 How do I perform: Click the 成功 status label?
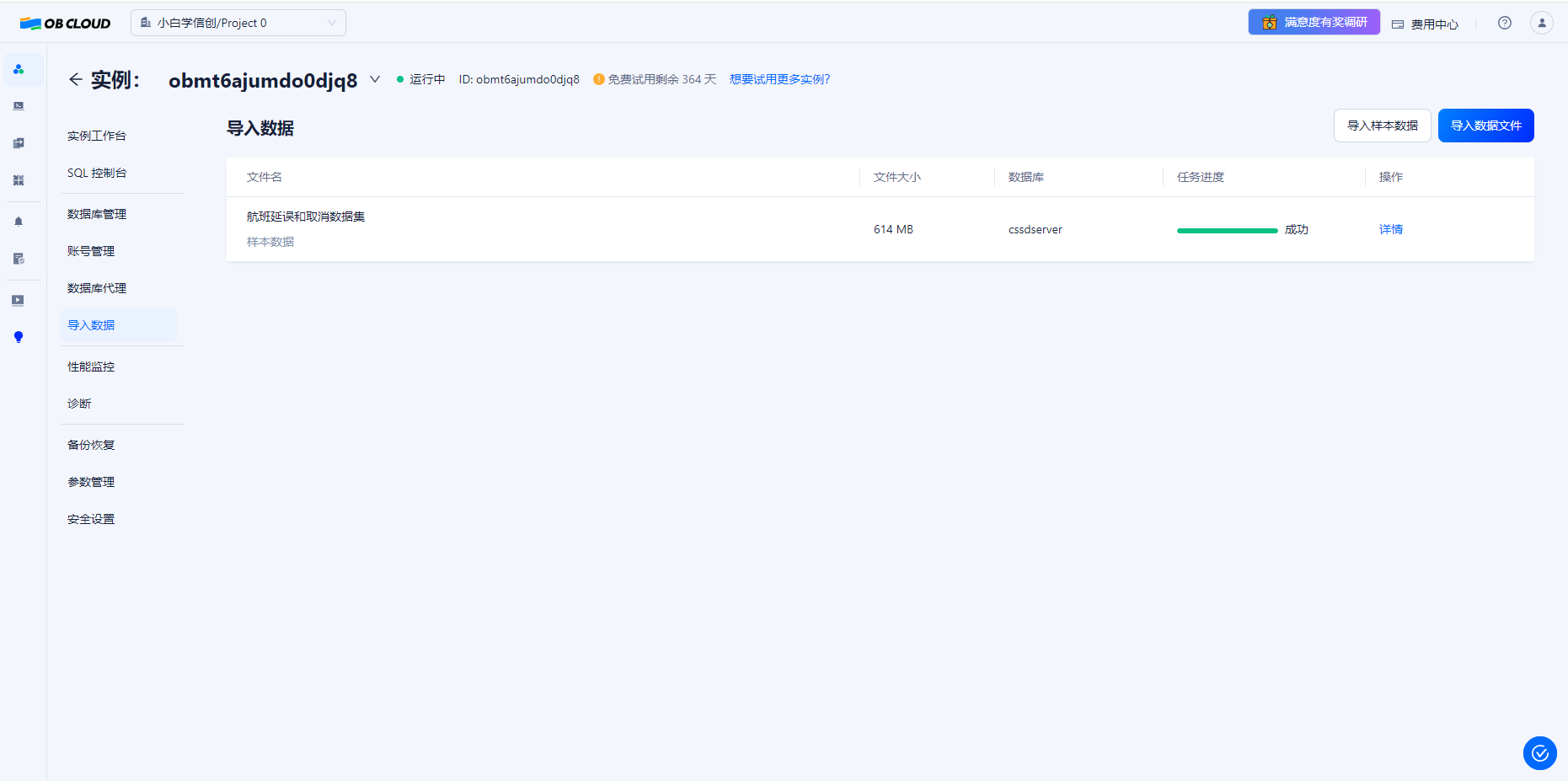1297,229
